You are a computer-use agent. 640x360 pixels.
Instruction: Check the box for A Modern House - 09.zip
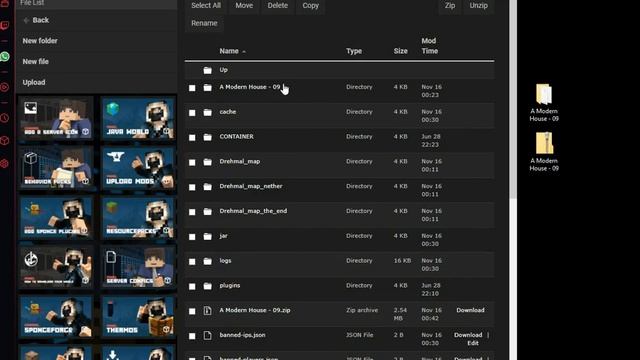[x=192, y=311]
